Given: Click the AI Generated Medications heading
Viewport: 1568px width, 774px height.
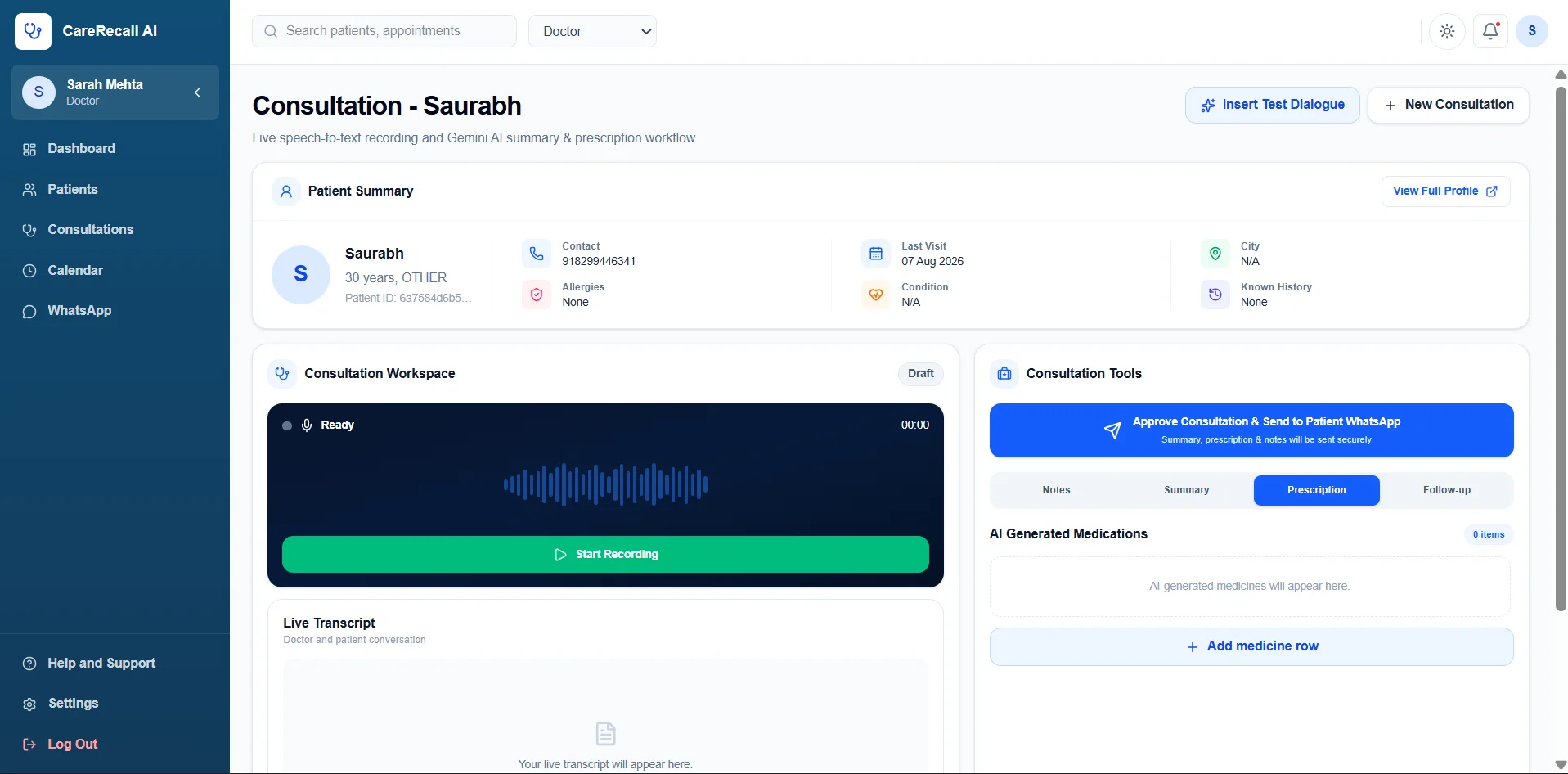Looking at the screenshot, I should (x=1068, y=533).
